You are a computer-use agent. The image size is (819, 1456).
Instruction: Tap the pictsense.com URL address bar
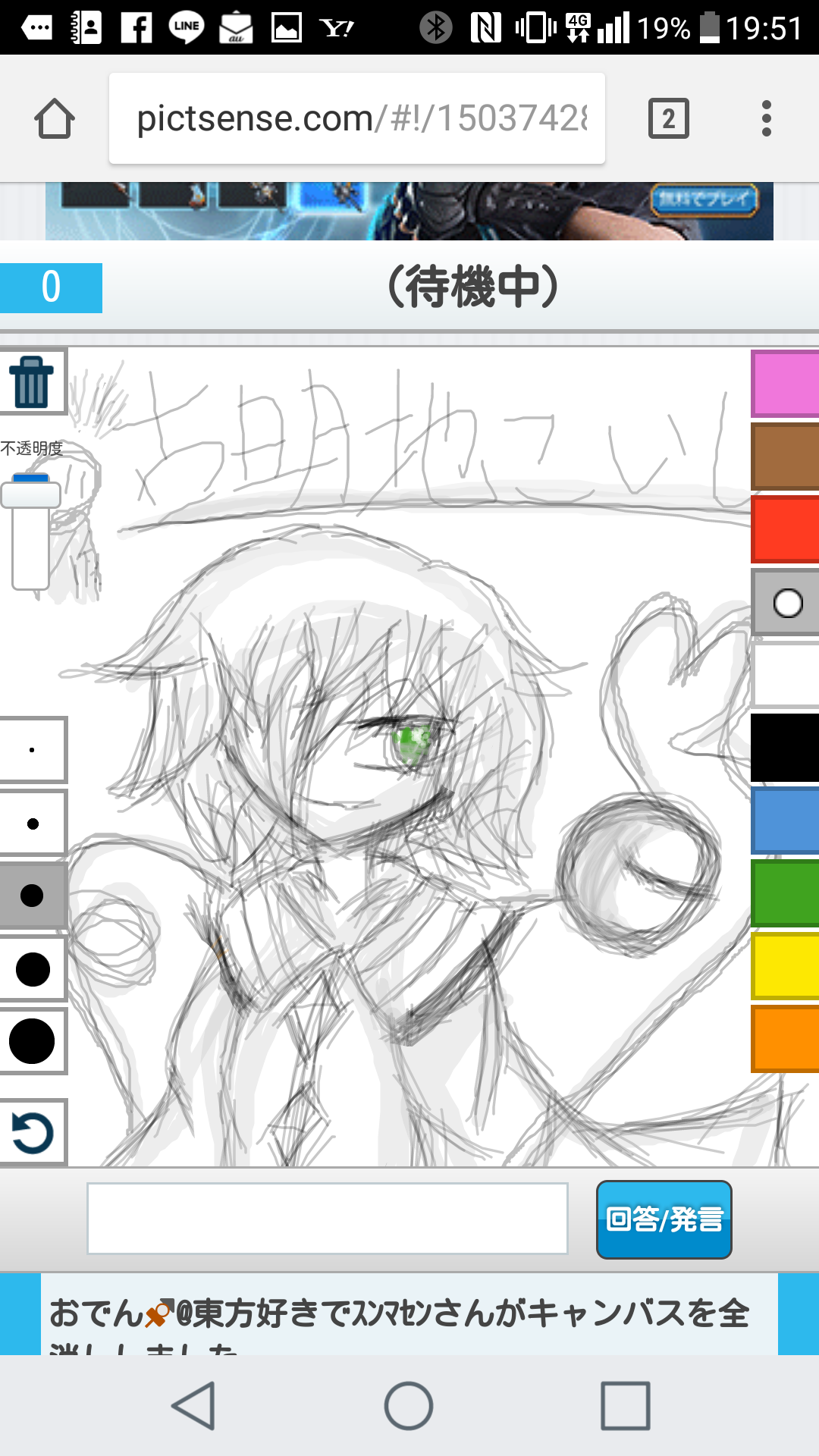point(356,119)
